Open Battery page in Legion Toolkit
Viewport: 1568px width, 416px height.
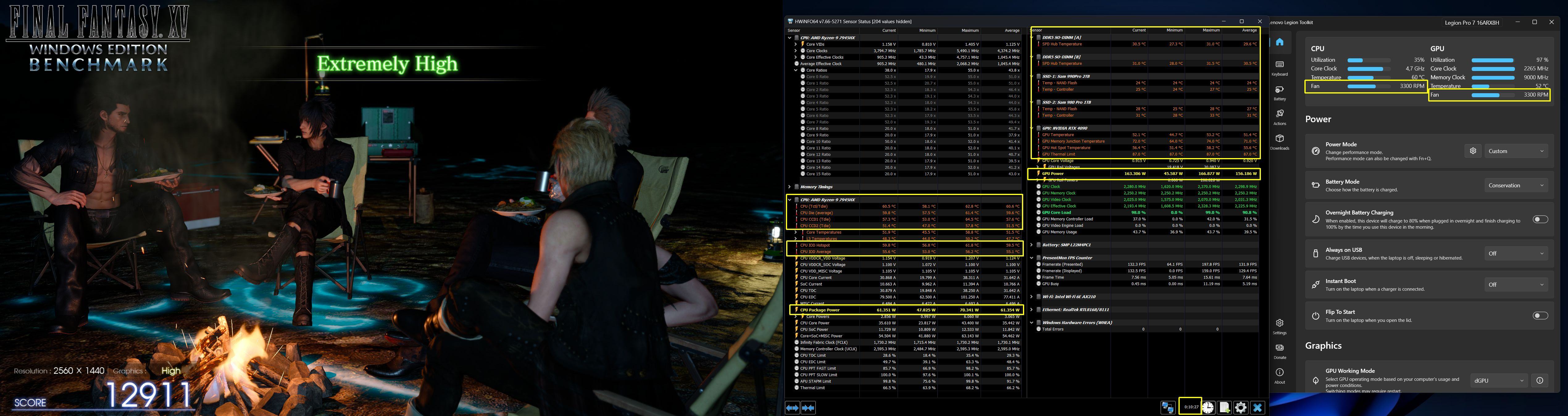[x=1279, y=93]
